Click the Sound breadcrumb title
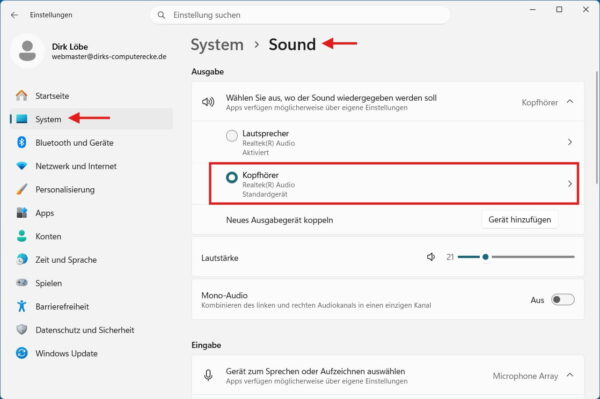This screenshot has width=600, height=399. (292, 44)
